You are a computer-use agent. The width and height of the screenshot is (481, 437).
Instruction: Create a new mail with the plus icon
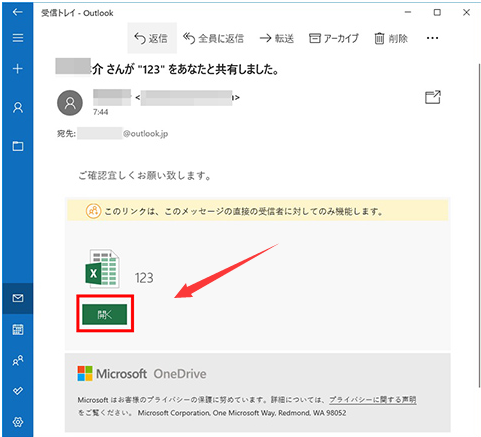click(x=18, y=69)
